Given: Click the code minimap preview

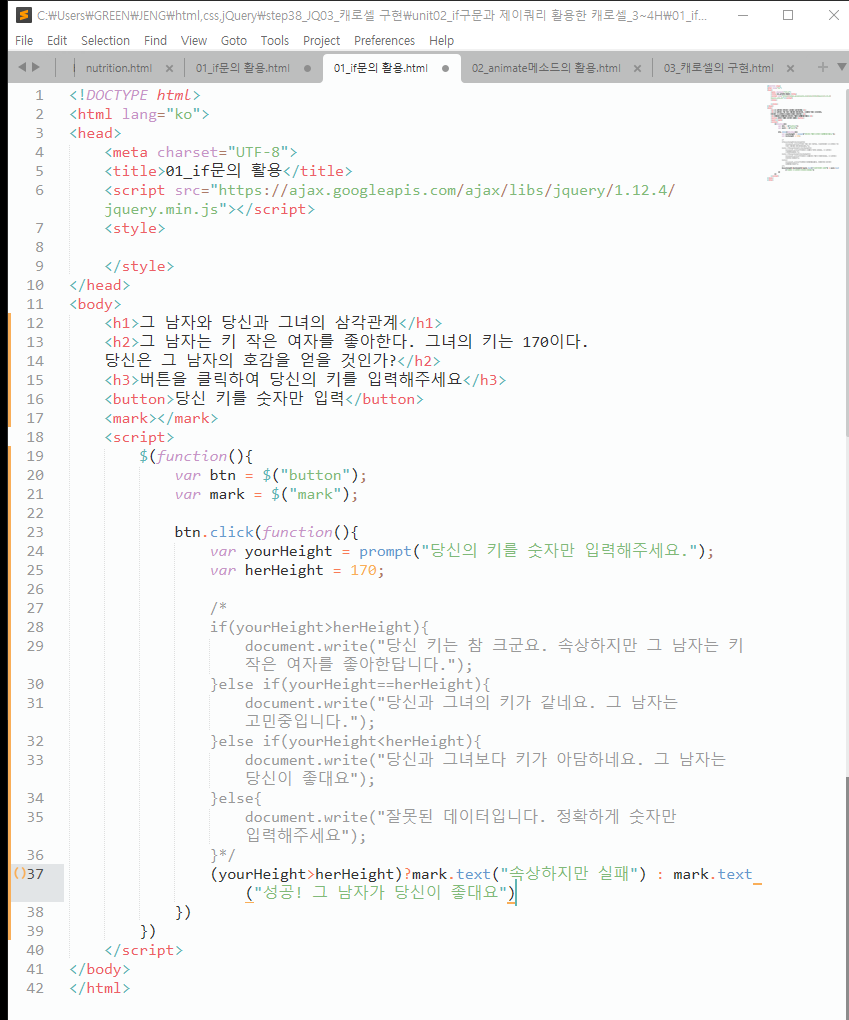Looking at the screenshot, I should click(x=802, y=132).
